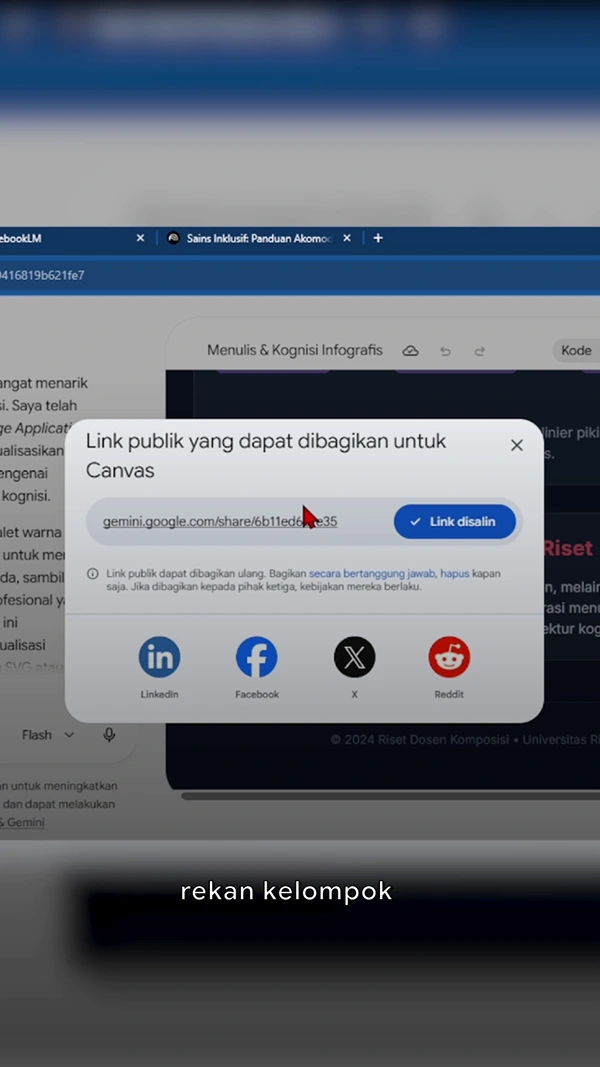Activate the microphone voice input
This screenshot has width=600, height=1067.
[x=109, y=735]
